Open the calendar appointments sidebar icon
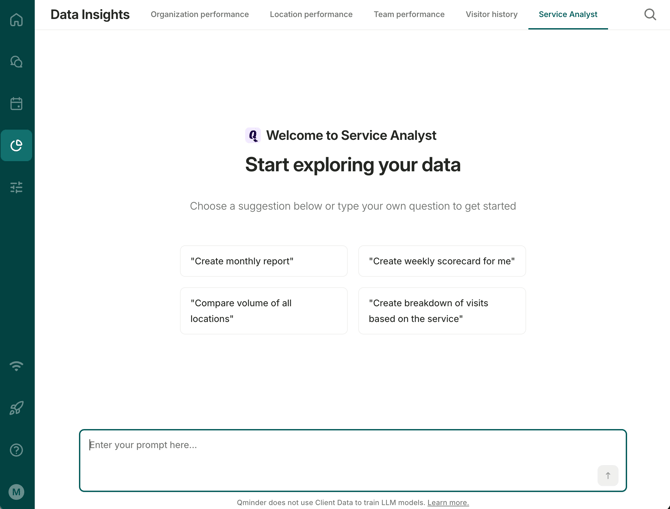670x509 pixels. [x=17, y=104]
